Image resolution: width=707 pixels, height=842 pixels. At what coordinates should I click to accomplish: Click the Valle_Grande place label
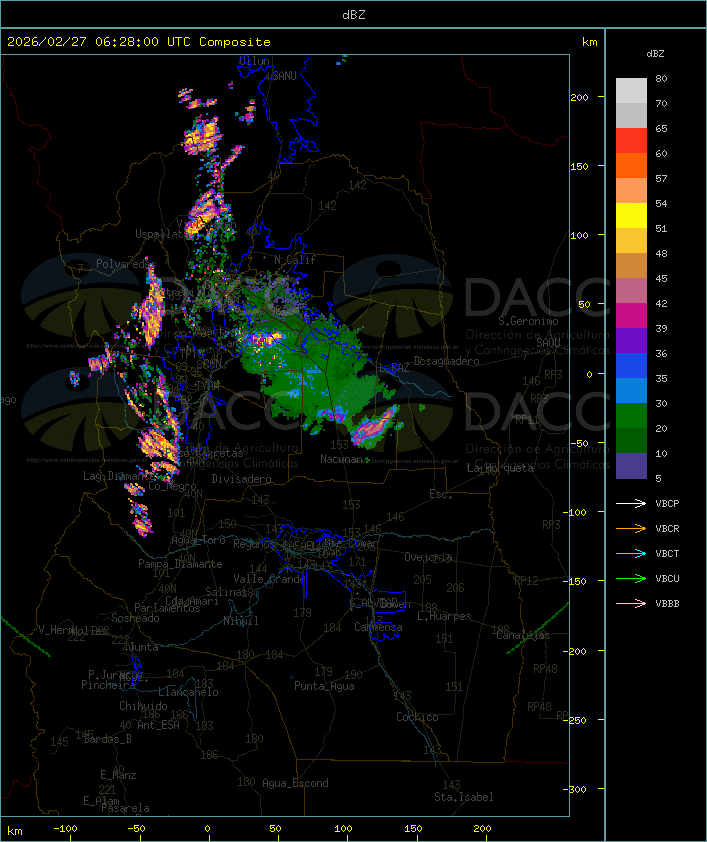tap(269, 579)
